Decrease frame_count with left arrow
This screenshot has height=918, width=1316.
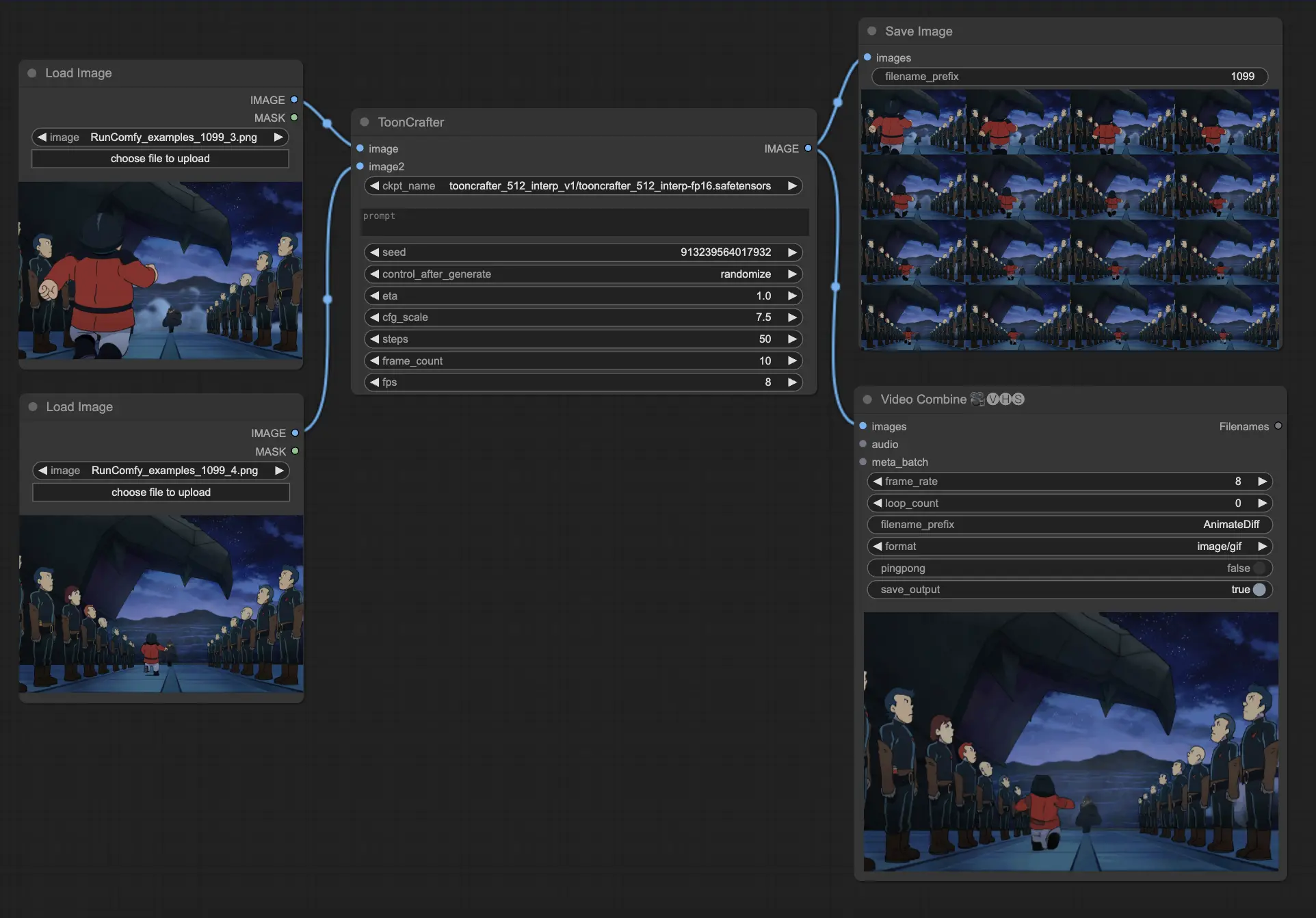tap(374, 361)
